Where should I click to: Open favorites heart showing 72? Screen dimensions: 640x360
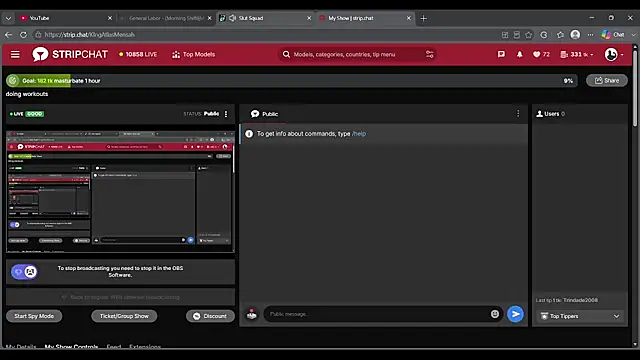click(x=541, y=54)
